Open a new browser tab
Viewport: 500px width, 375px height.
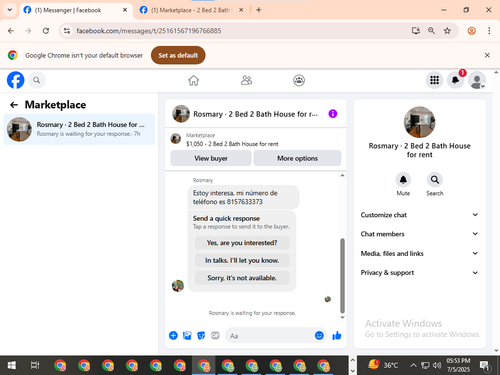click(x=258, y=10)
